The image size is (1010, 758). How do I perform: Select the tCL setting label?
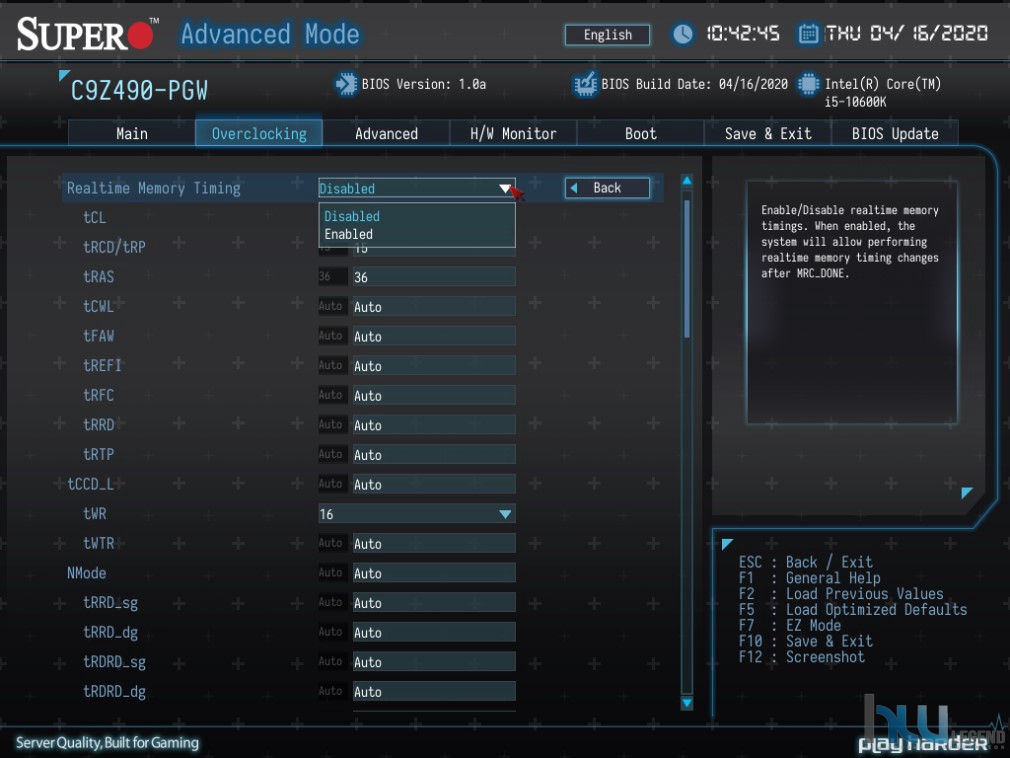94,218
